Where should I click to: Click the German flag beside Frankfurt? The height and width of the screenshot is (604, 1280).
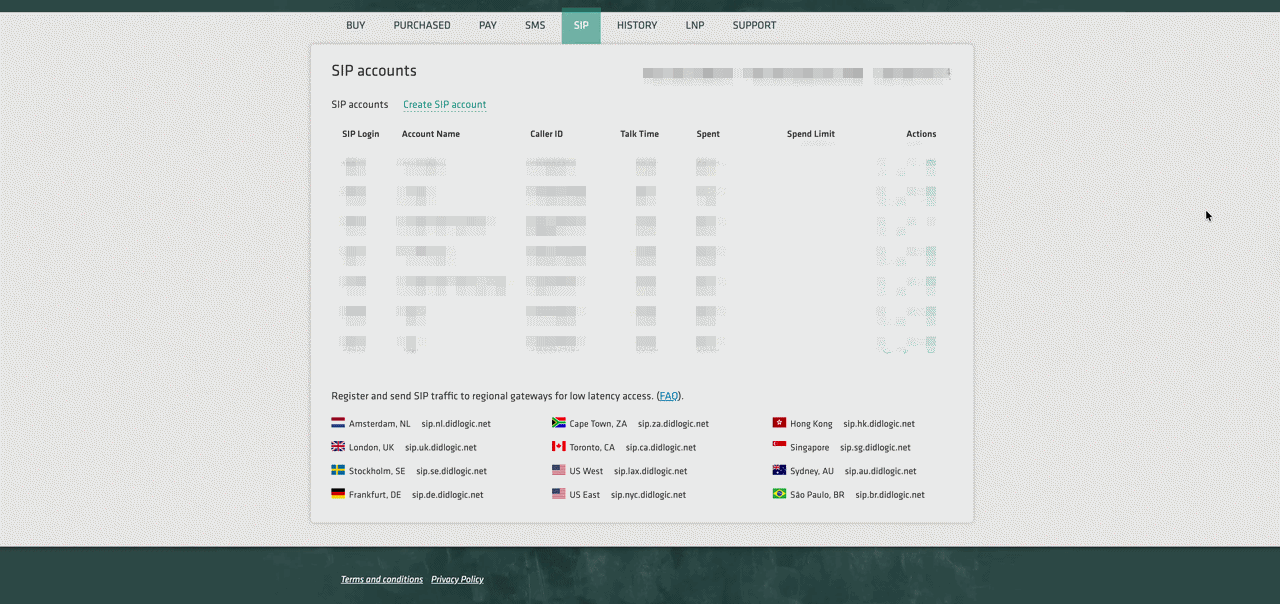tap(338, 494)
